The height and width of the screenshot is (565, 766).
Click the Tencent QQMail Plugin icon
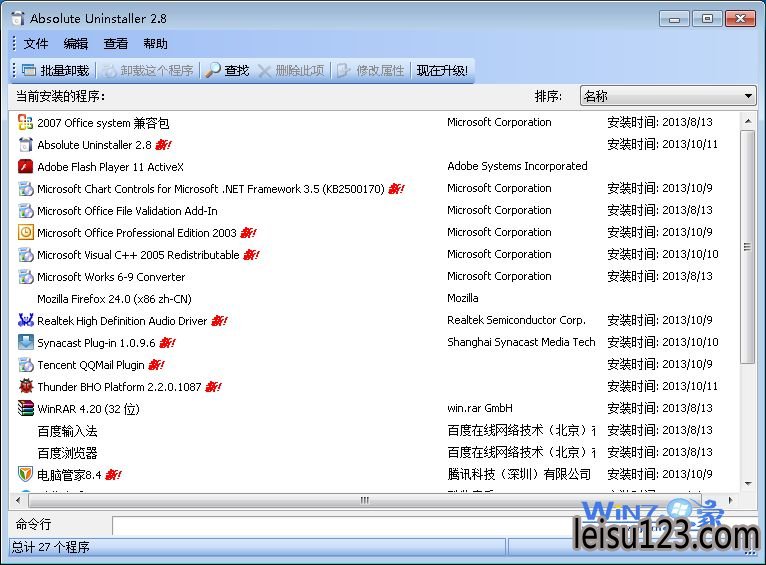point(25,364)
